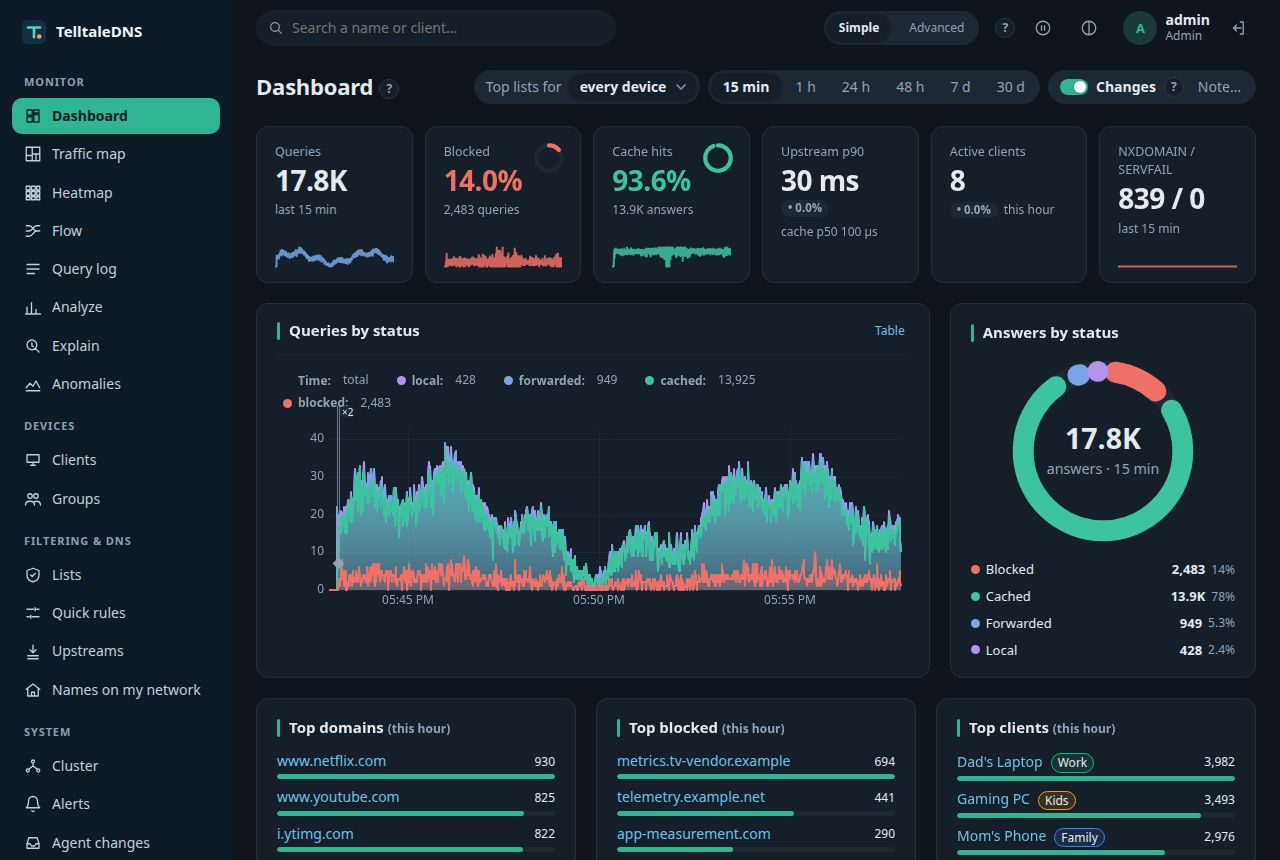The image size is (1280, 860).
Task: Open the 'every device' dropdown
Action: point(633,87)
